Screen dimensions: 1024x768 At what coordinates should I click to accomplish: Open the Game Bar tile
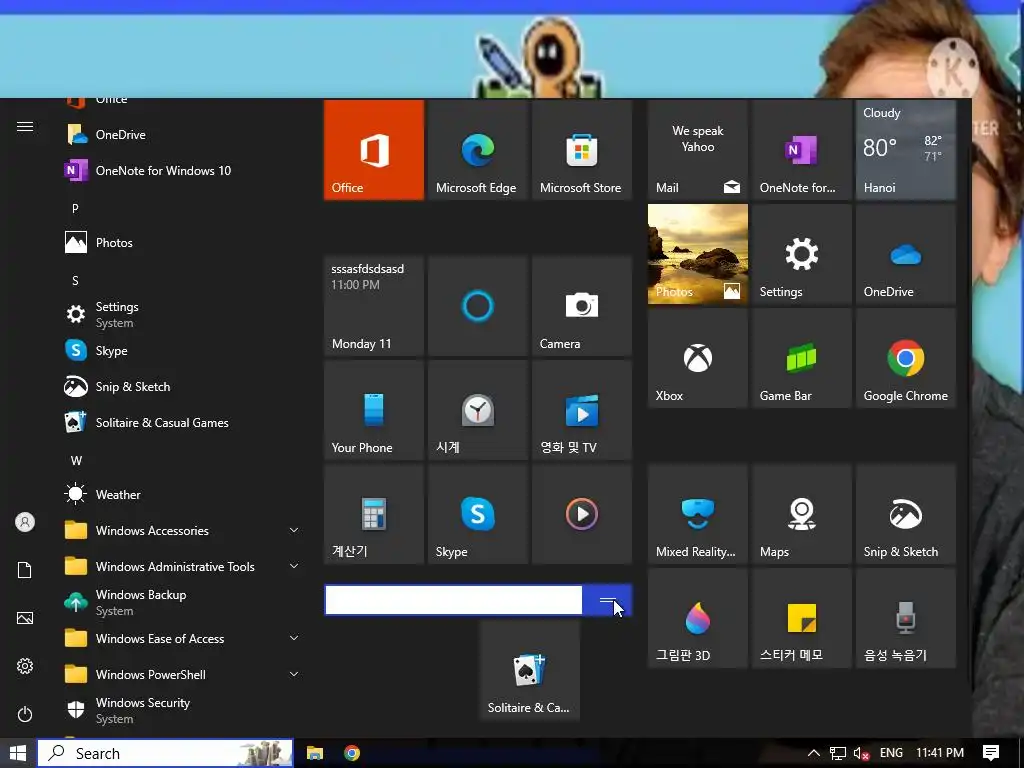coord(801,358)
